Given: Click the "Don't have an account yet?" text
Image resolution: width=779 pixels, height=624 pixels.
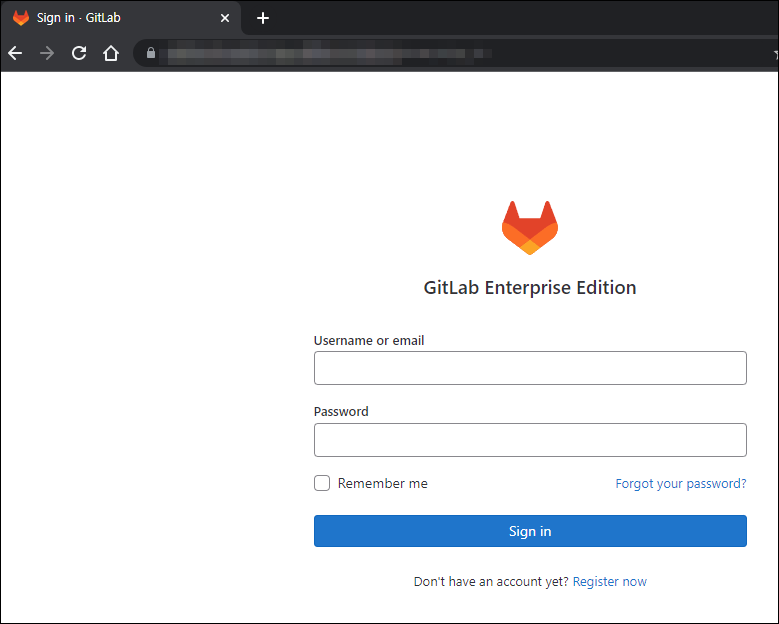Looking at the screenshot, I should (x=491, y=581).
